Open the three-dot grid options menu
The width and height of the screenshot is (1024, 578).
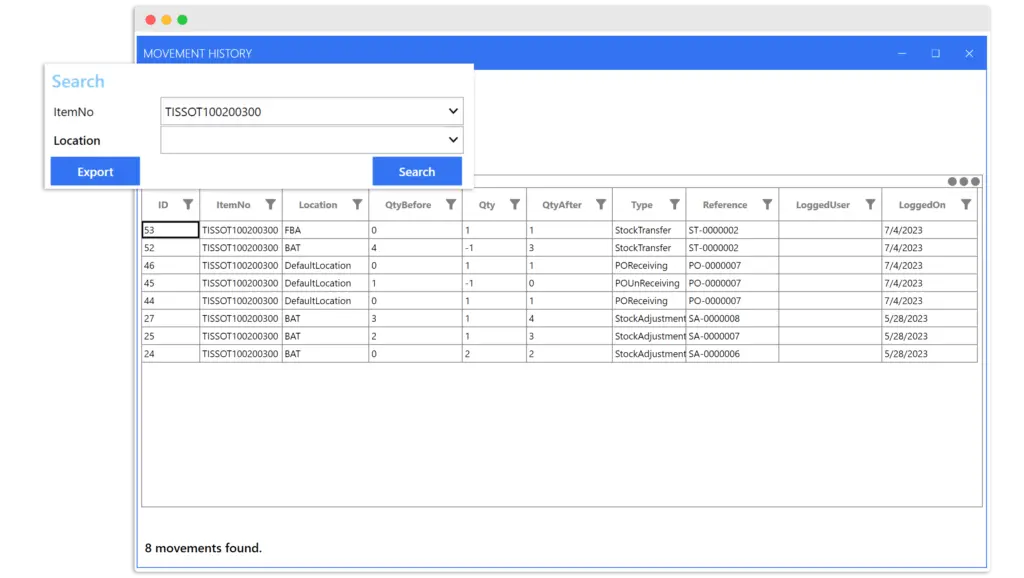pos(963,182)
